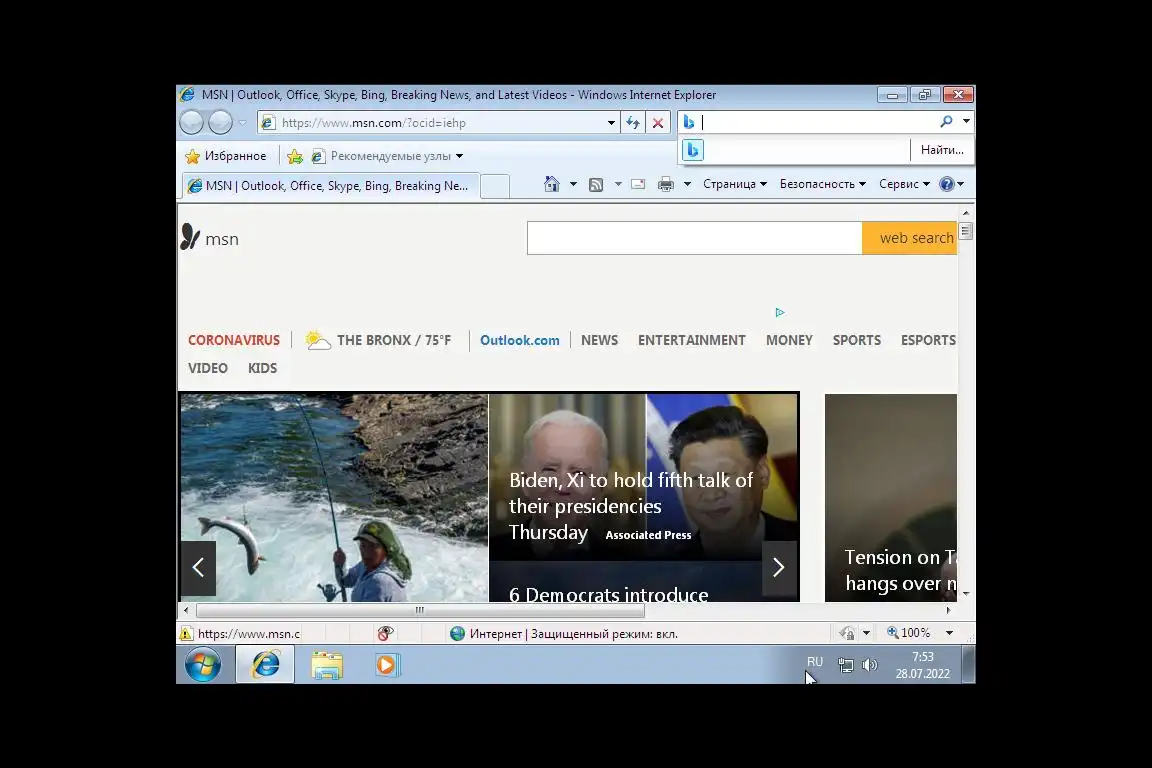Click the privacy report eye icon
Image resolution: width=1152 pixels, height=768 pixels.
tap(385, 634)
